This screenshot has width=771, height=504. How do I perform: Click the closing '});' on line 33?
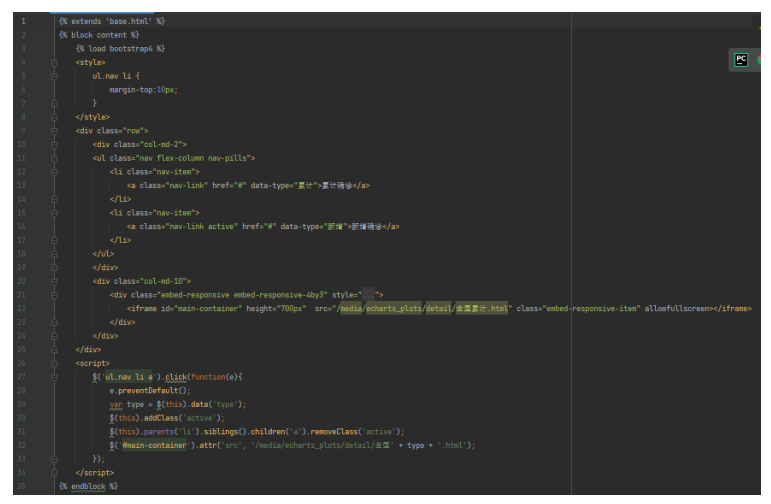click(99, 459)
